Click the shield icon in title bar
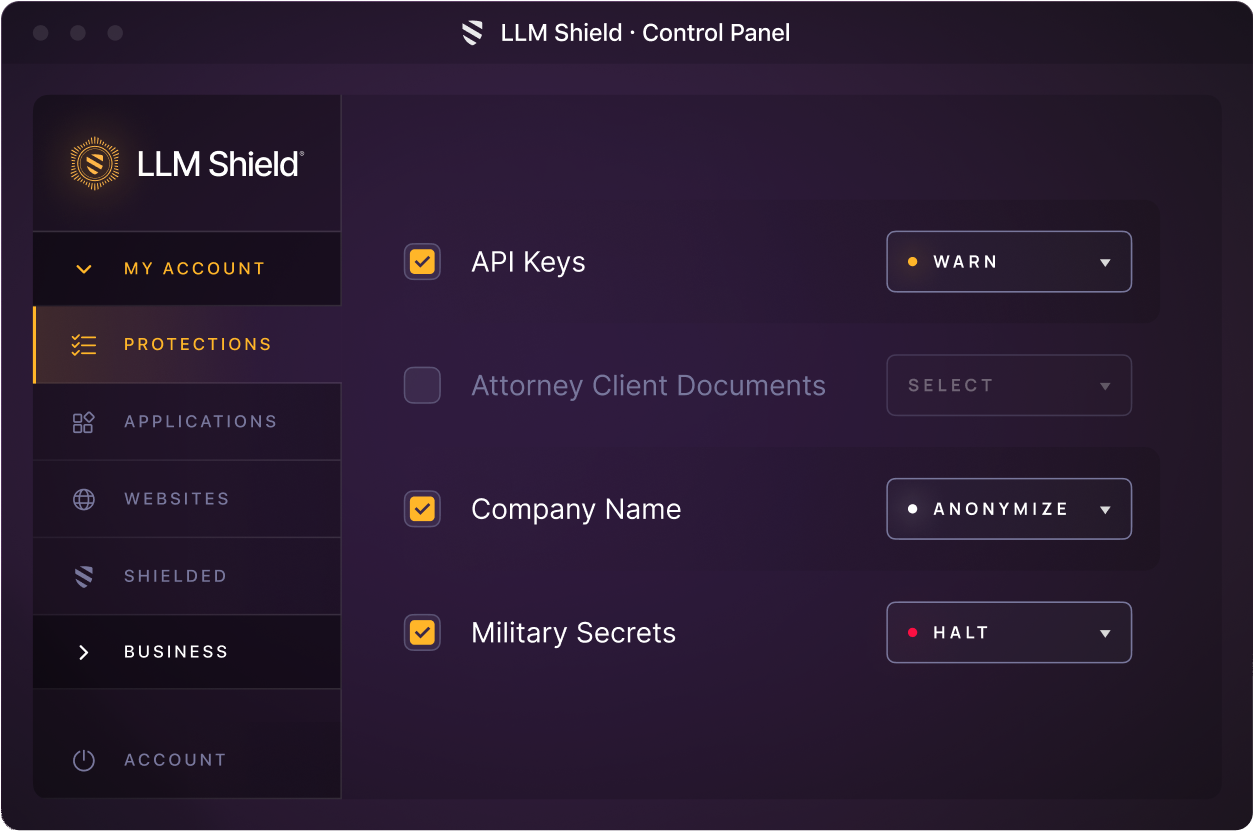This screenshot has height=831, width=1253. (473, 33)
